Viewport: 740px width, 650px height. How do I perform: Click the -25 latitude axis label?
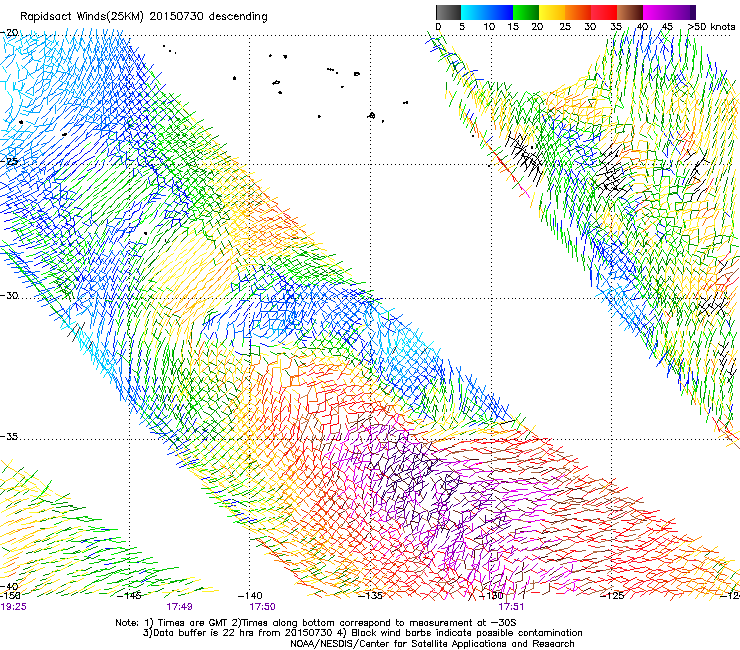coord(10,161)
